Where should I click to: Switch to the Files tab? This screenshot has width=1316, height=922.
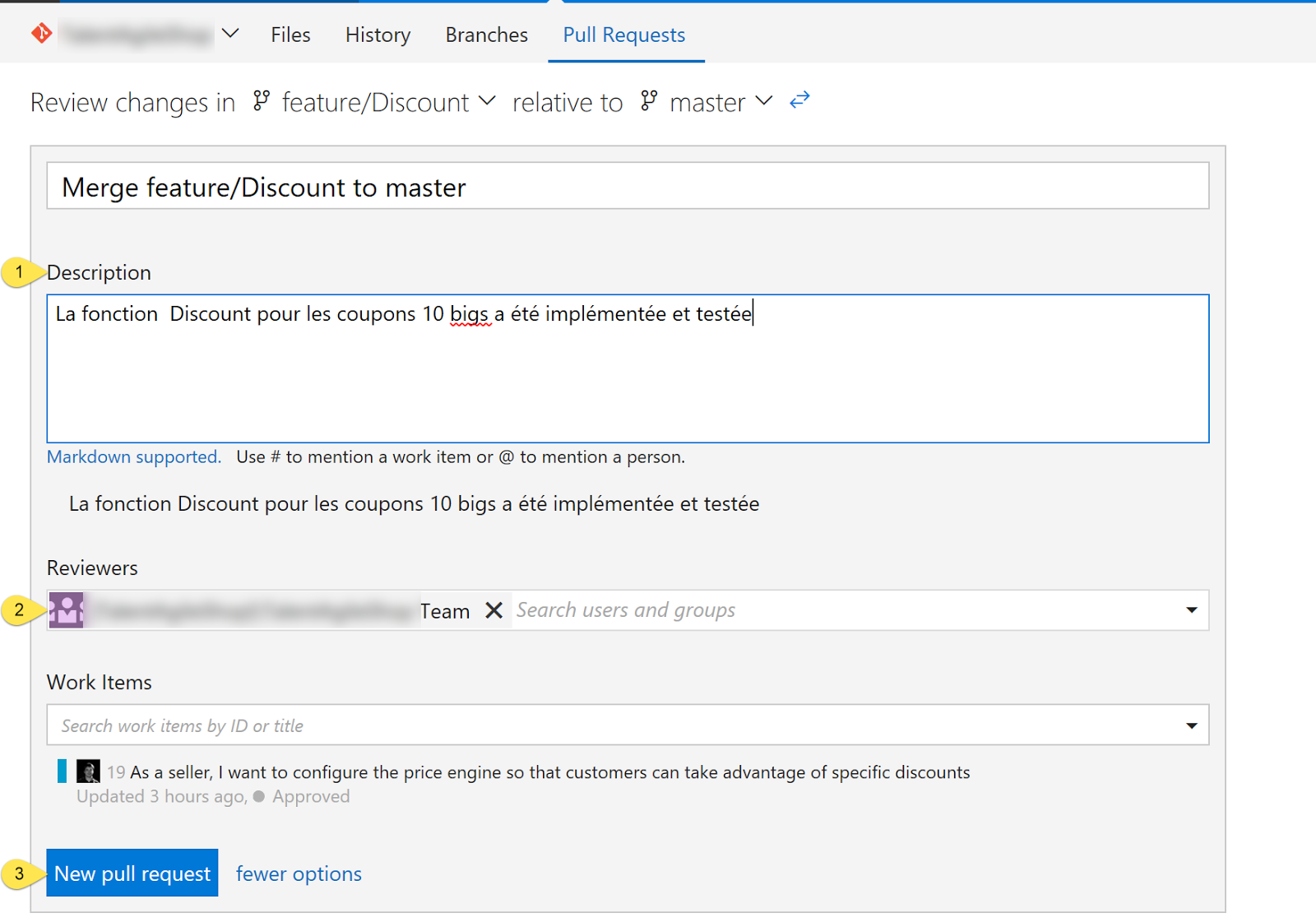(290, 35)
